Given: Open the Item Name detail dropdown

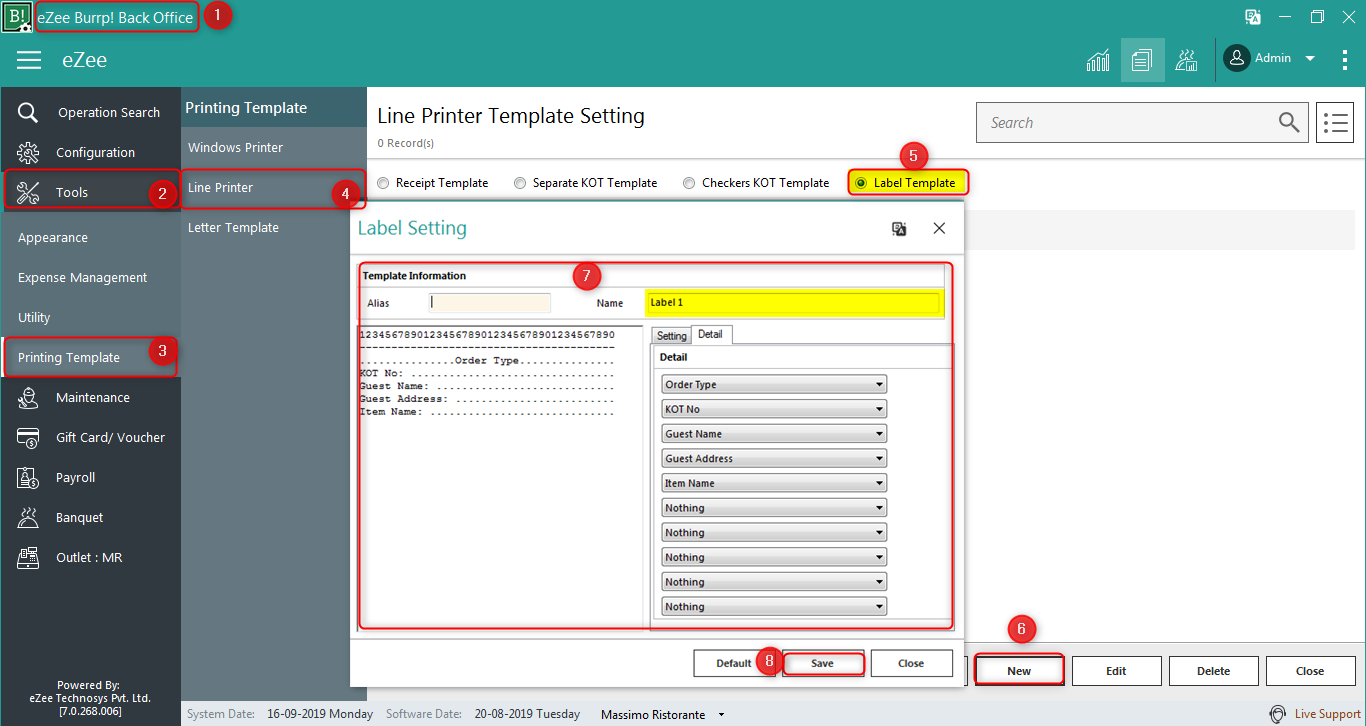Looking at the screenshot, I should click(x=774, y=483).
